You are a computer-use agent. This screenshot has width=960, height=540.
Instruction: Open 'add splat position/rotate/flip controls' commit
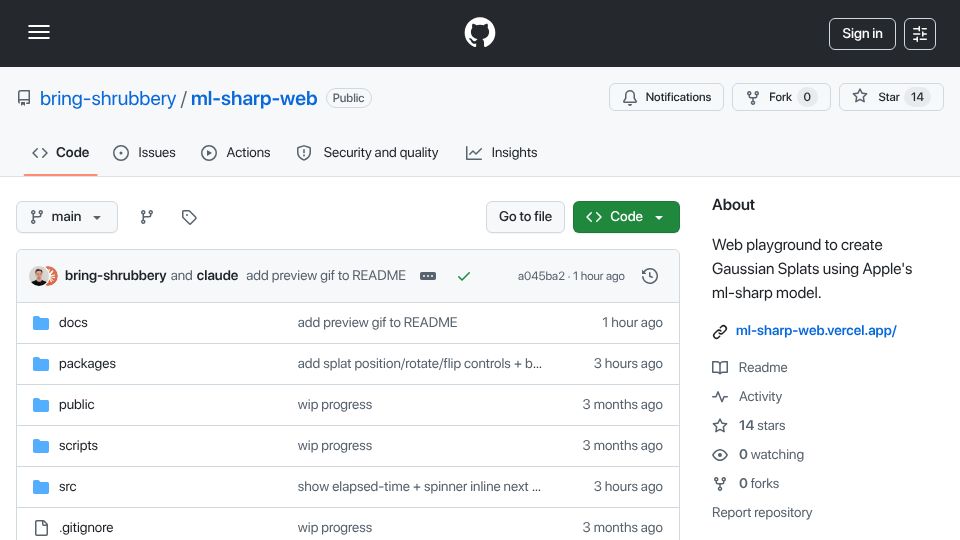pos(419,364)
